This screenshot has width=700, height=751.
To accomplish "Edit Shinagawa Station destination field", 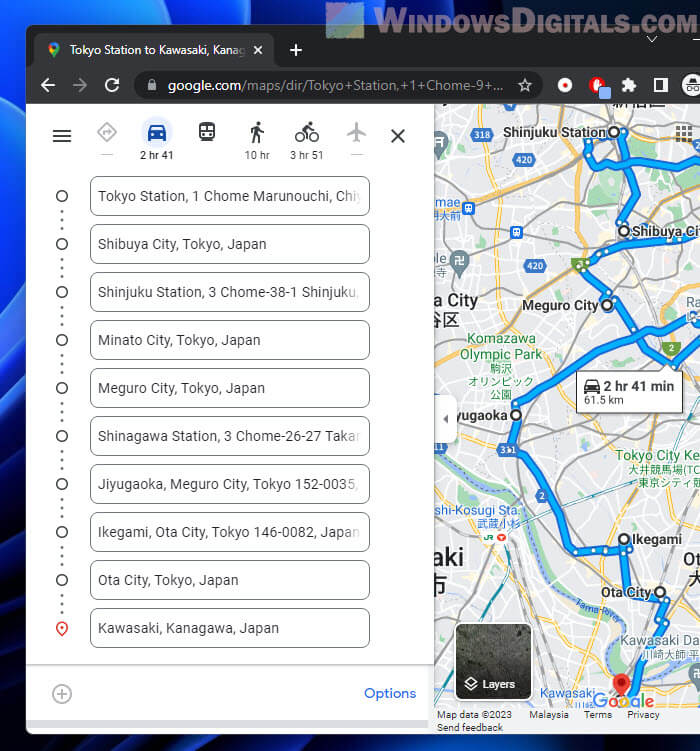I will coord(230,436).
